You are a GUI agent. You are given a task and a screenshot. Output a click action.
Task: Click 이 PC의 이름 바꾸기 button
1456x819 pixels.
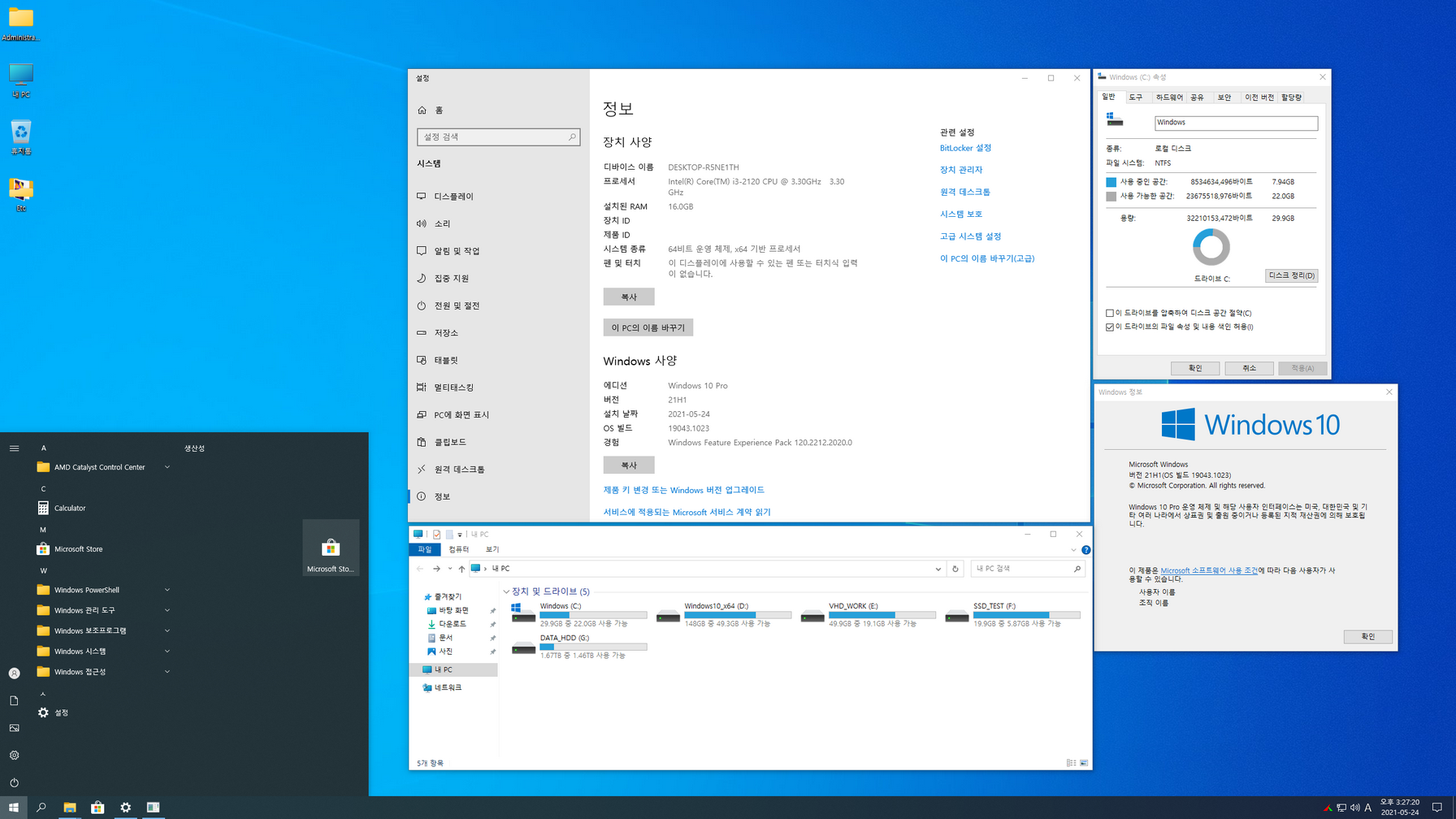tap(648, 327)
